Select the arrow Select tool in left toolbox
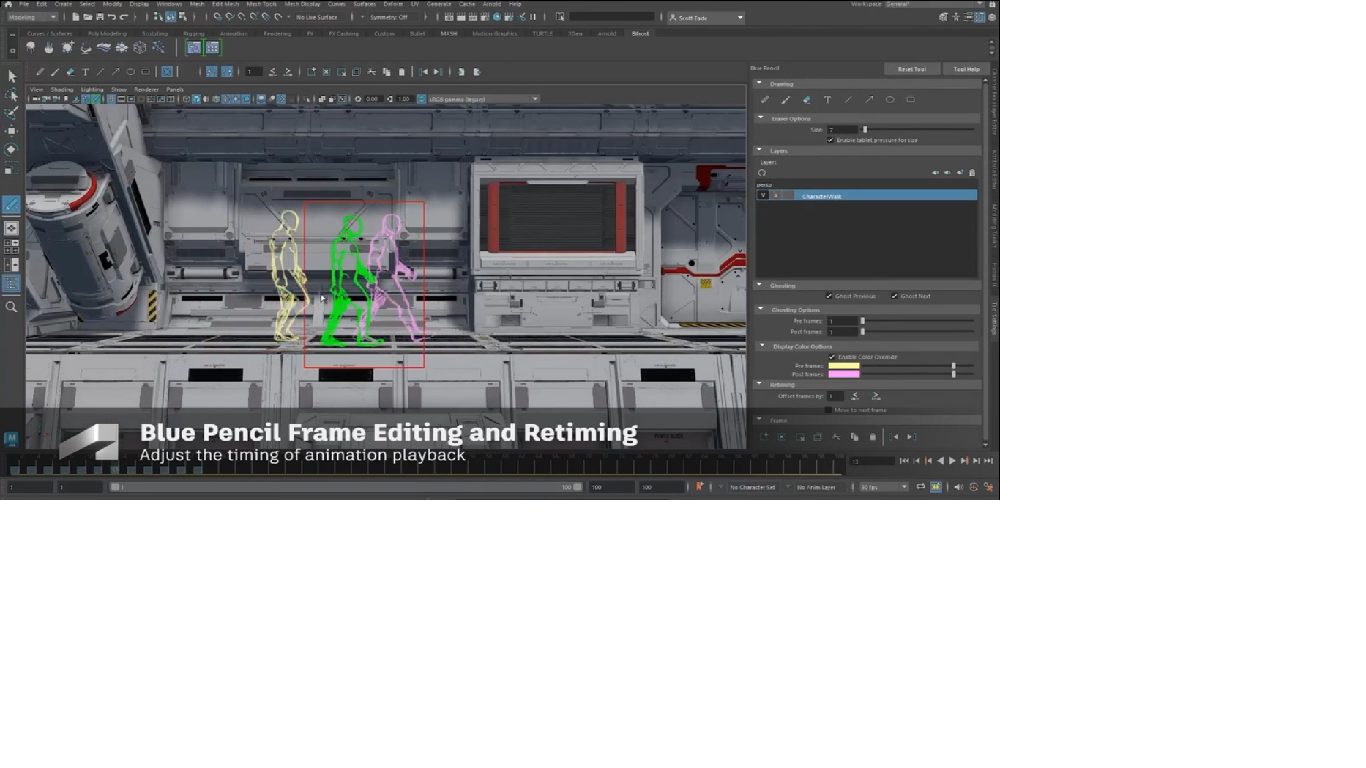Image resolution: width=1366 pixels, height=768 pixels. coord(12,76)
